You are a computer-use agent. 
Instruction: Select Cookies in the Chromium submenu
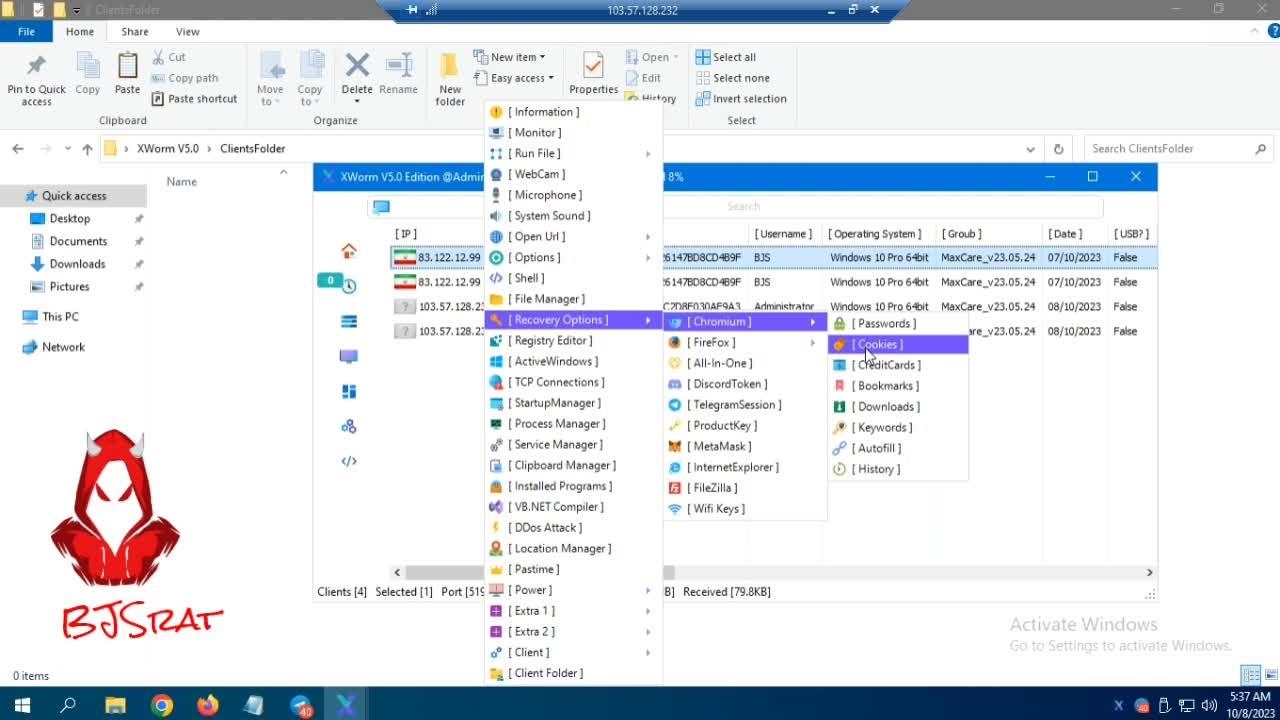click(877, 344)
